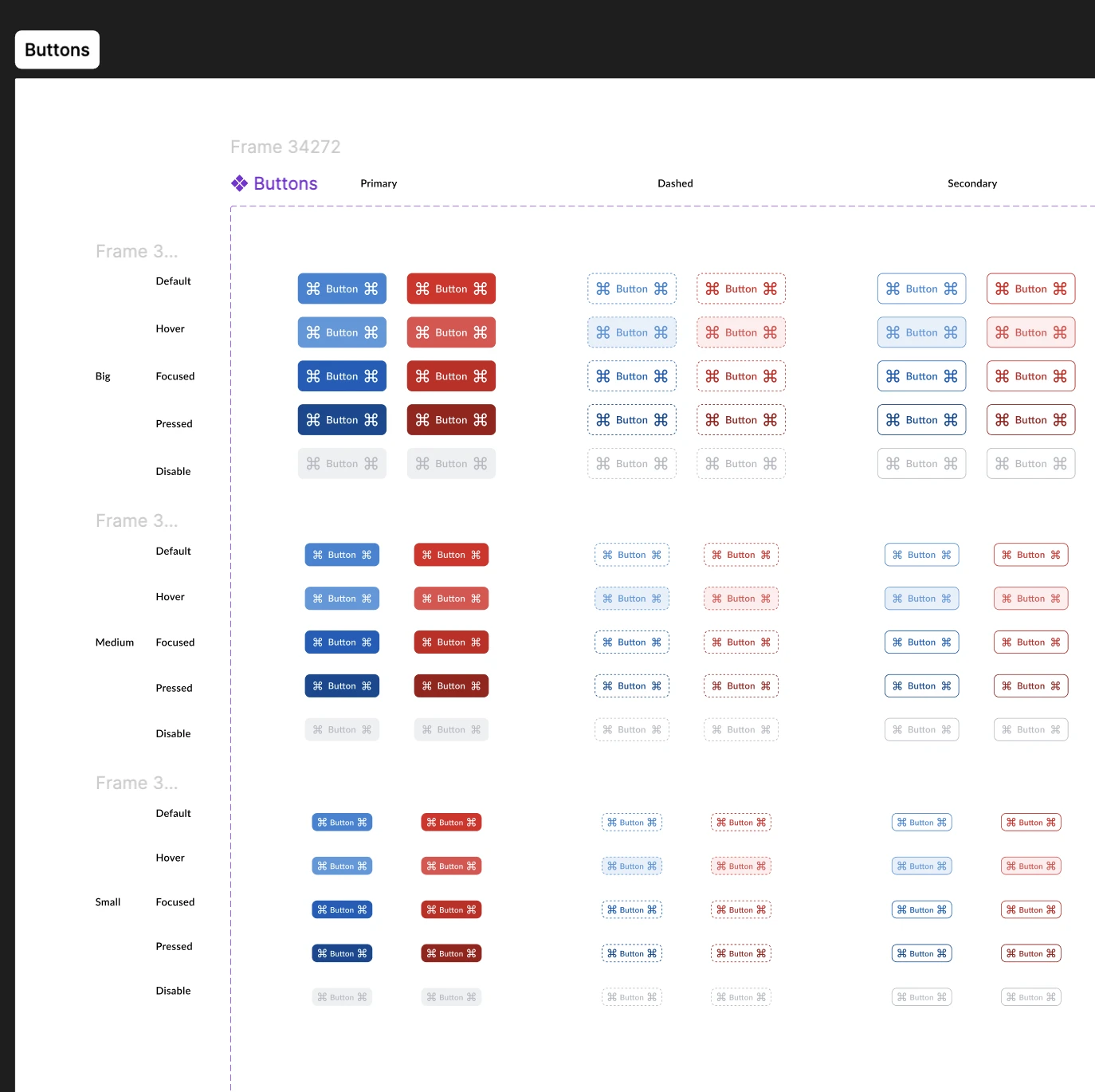Click the Dashed column heading

(x=675, y=183)
